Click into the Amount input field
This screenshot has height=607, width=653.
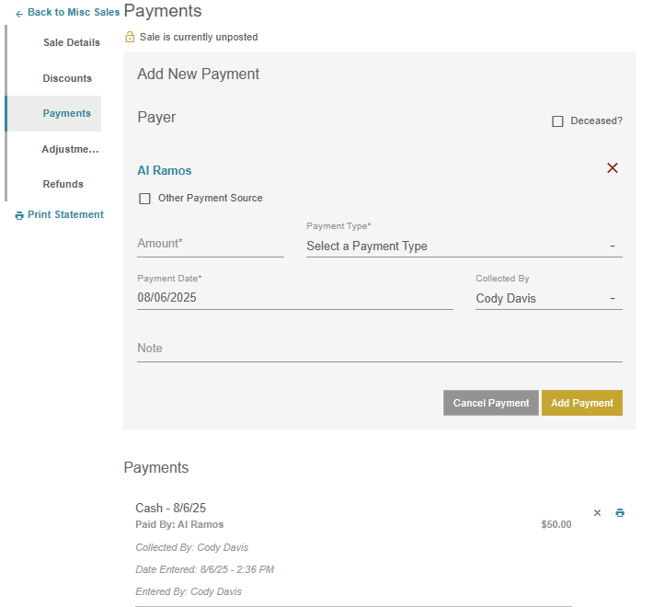click(210, 244)
